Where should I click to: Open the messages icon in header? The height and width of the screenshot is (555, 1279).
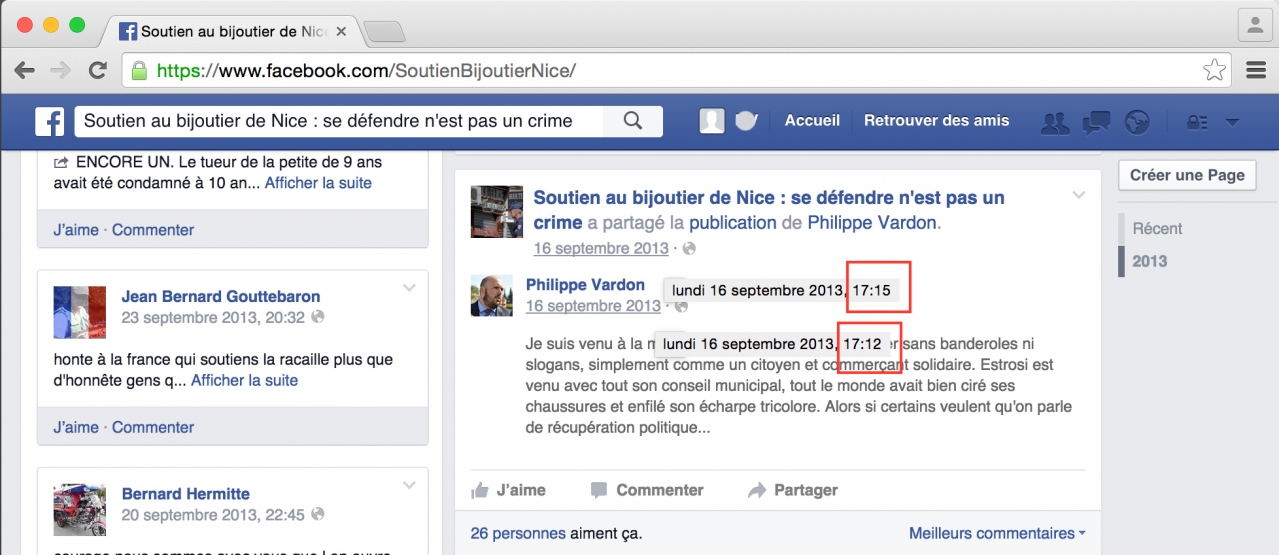pos(1097,122)
